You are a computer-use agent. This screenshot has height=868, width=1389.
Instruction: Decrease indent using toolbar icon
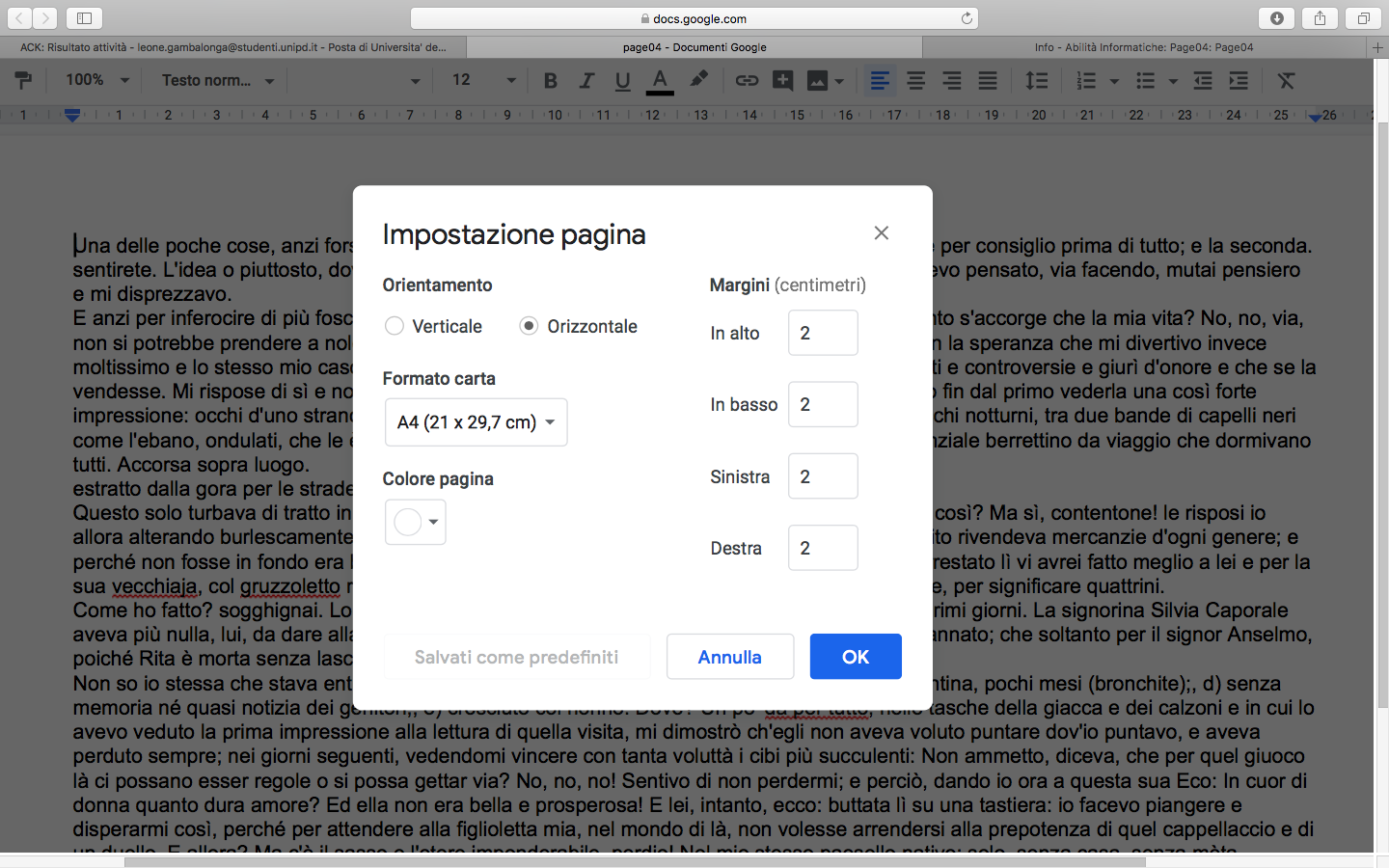[1203, 81]
